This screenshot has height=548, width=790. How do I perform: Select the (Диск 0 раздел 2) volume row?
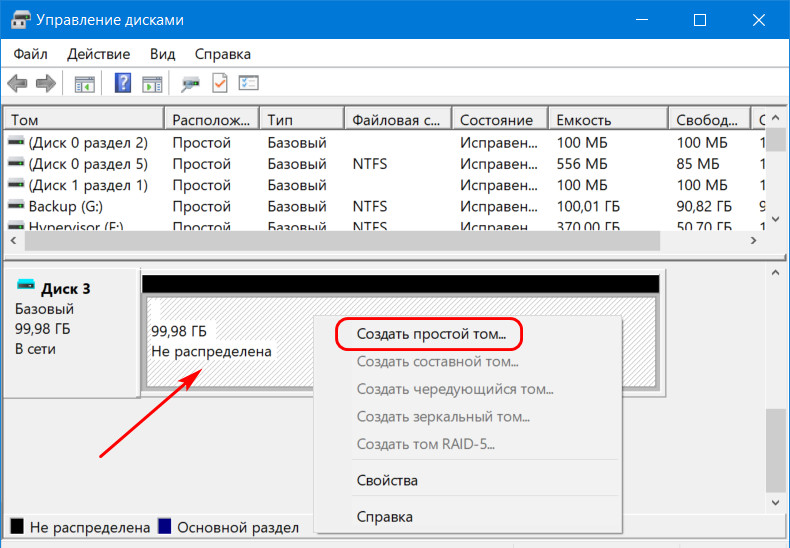385,143
